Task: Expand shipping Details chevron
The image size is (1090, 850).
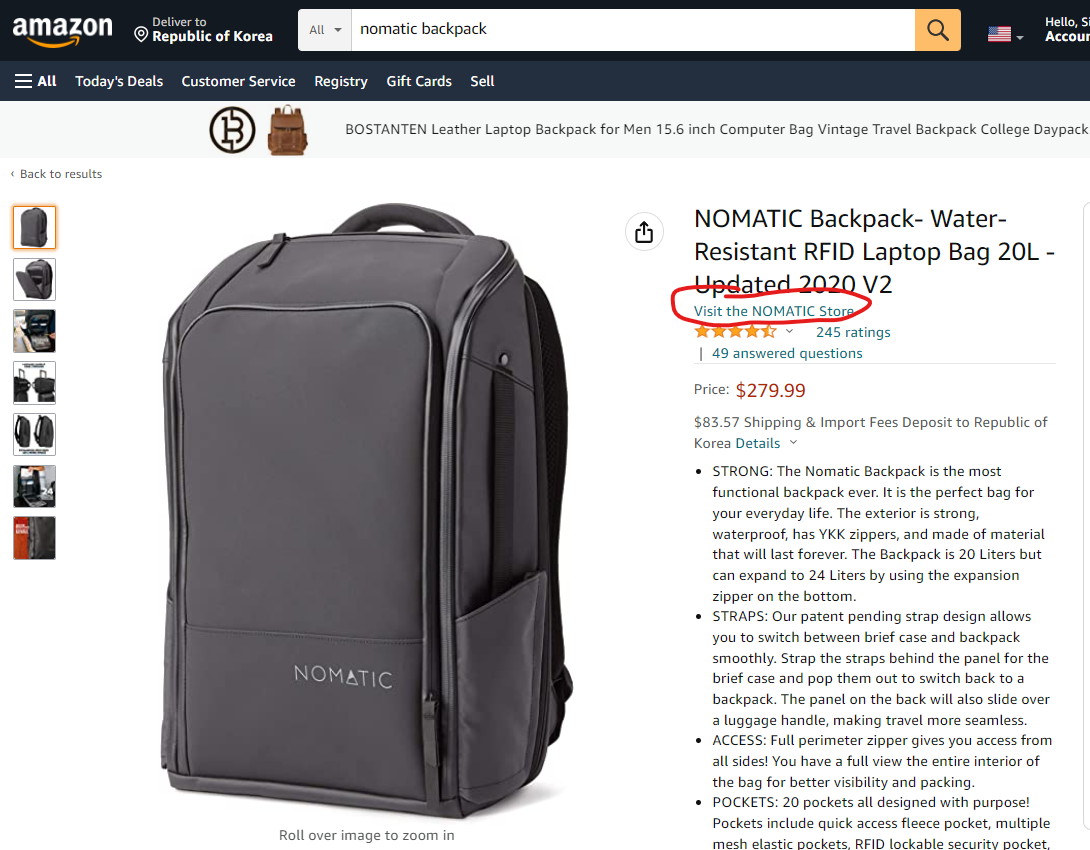Action: point(793,443)
